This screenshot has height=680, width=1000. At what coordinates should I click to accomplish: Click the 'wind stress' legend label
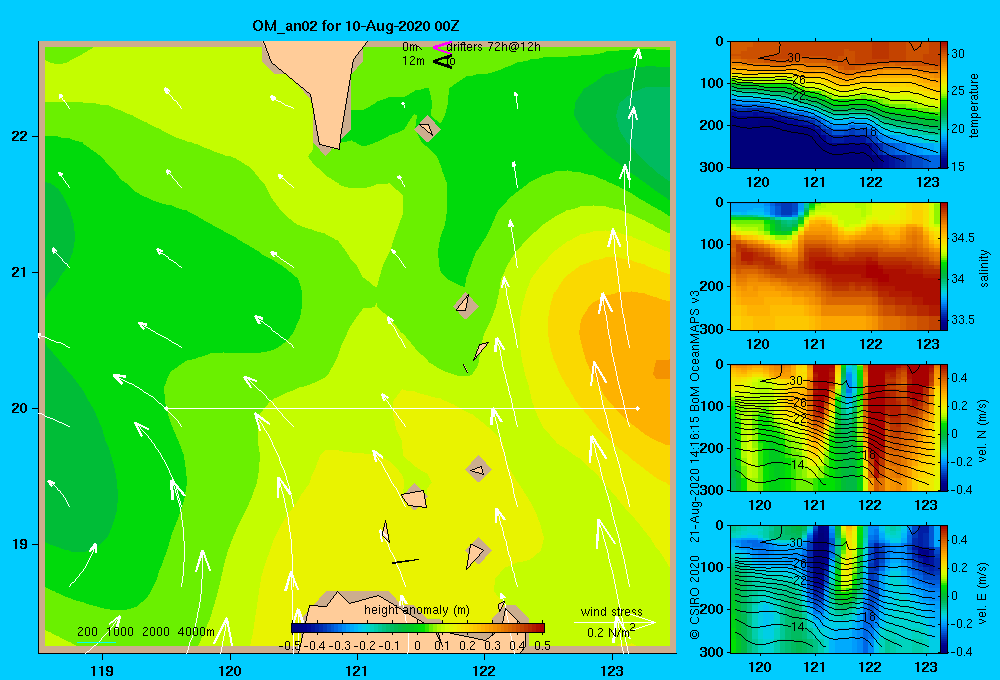(611, 611)
